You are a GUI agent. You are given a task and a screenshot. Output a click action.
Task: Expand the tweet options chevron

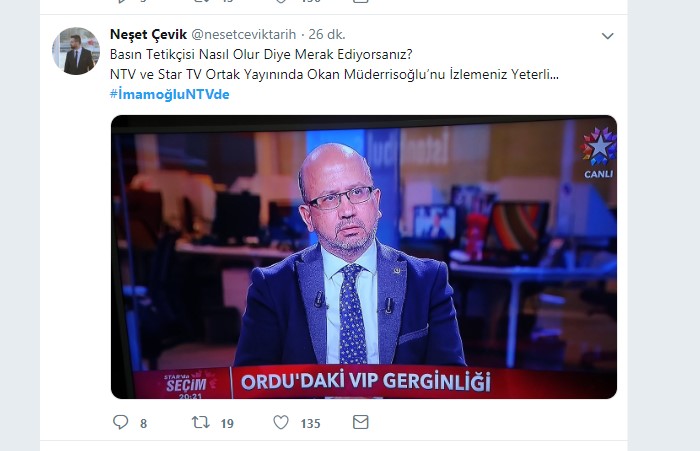[x=607, y=36]
